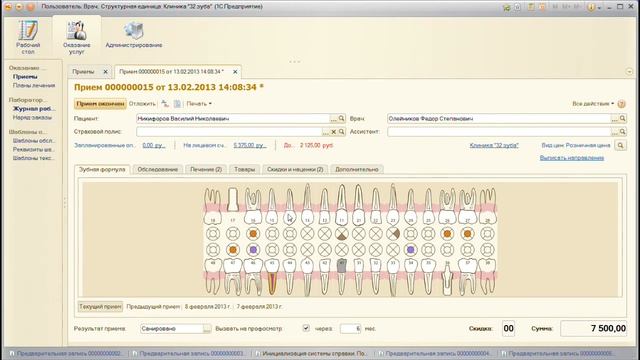Click the green icon in the title bar
The height and width of the screenshot is (360, 640).
tap(507, 7)
